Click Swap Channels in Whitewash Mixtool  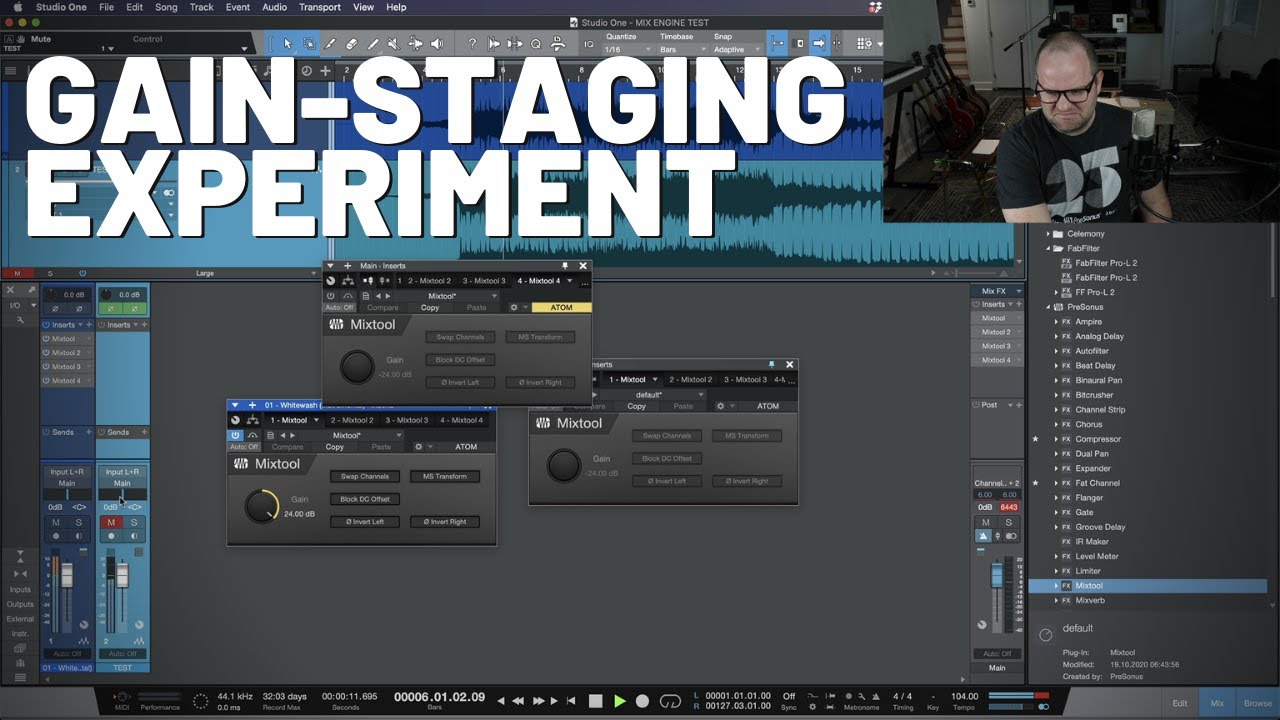point(364,476)
